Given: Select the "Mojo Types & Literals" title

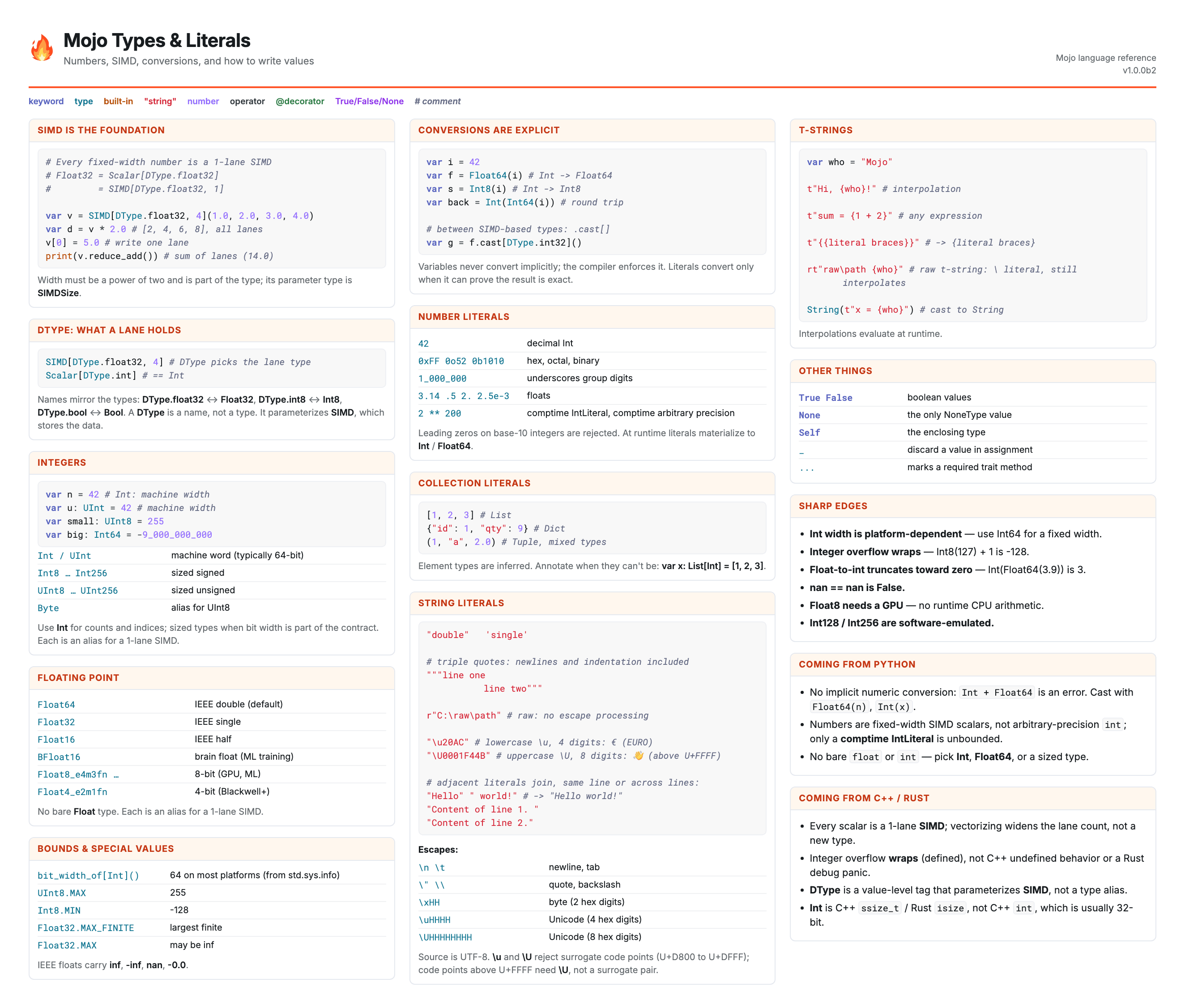Looking at the screenshot, I should coord(157,41).
